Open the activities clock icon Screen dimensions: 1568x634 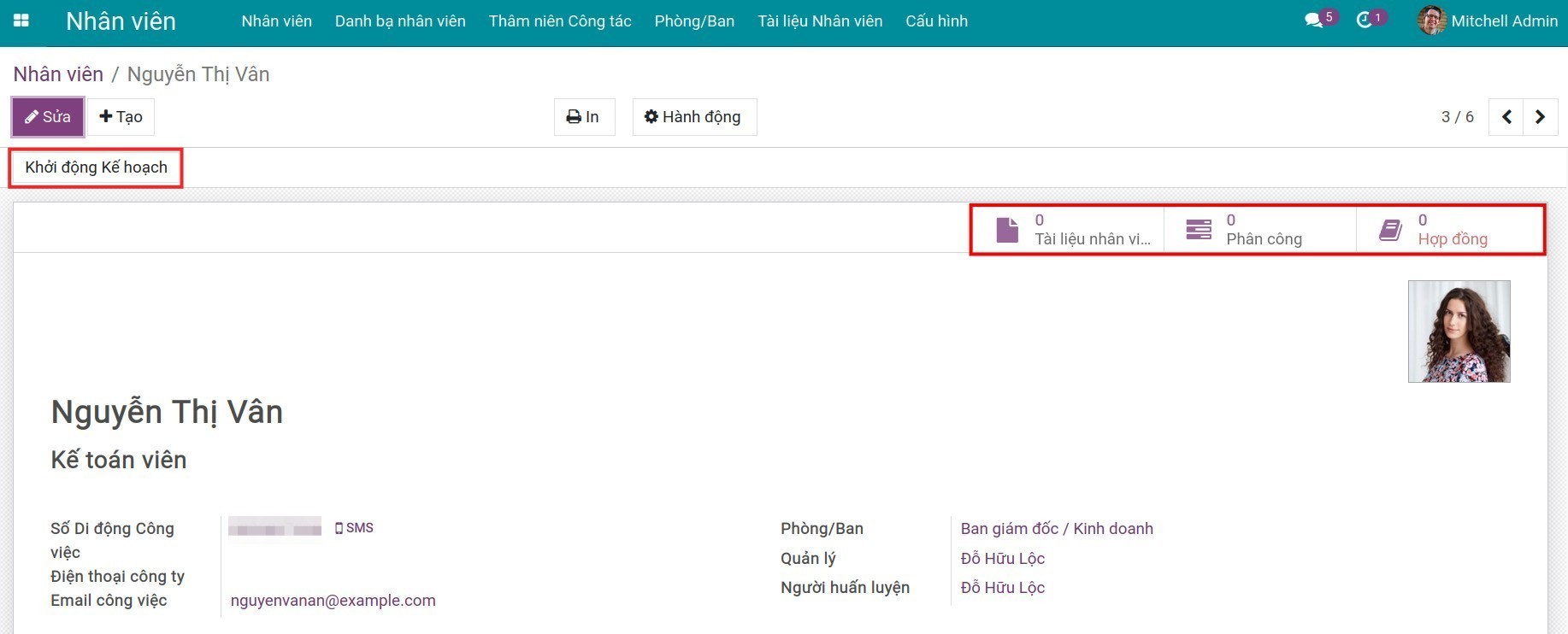[1365, 21]
